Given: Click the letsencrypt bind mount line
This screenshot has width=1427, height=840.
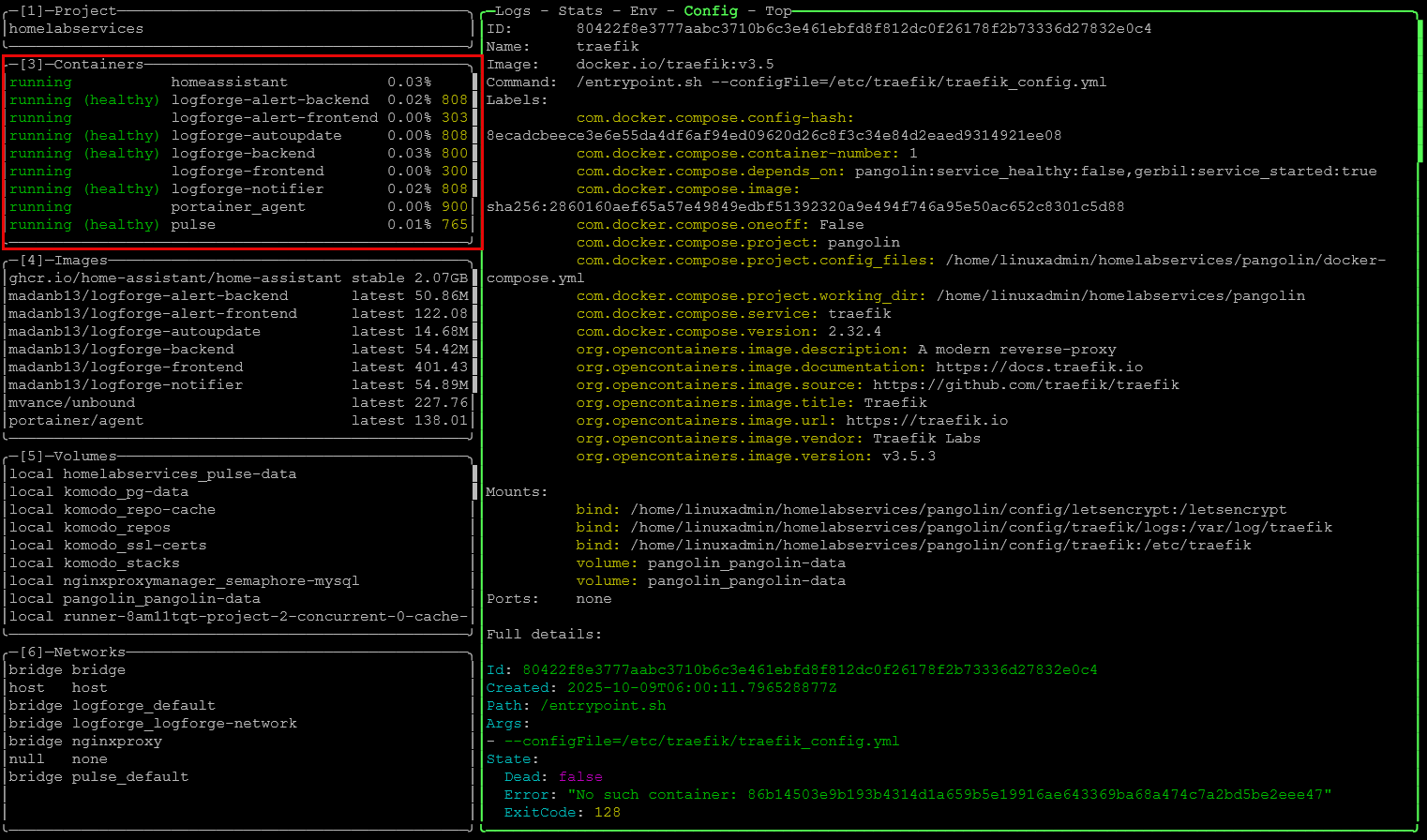Looking at the screenshot, I should coord(931,510).
